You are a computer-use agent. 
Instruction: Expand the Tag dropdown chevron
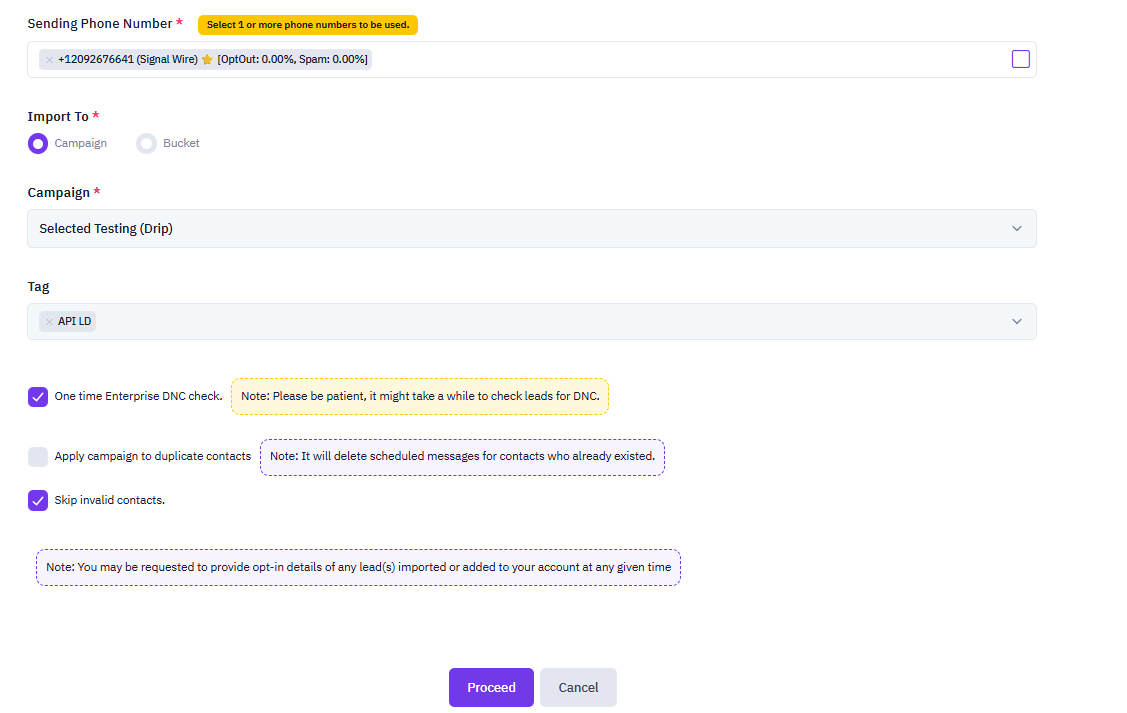pos(1017,321)
